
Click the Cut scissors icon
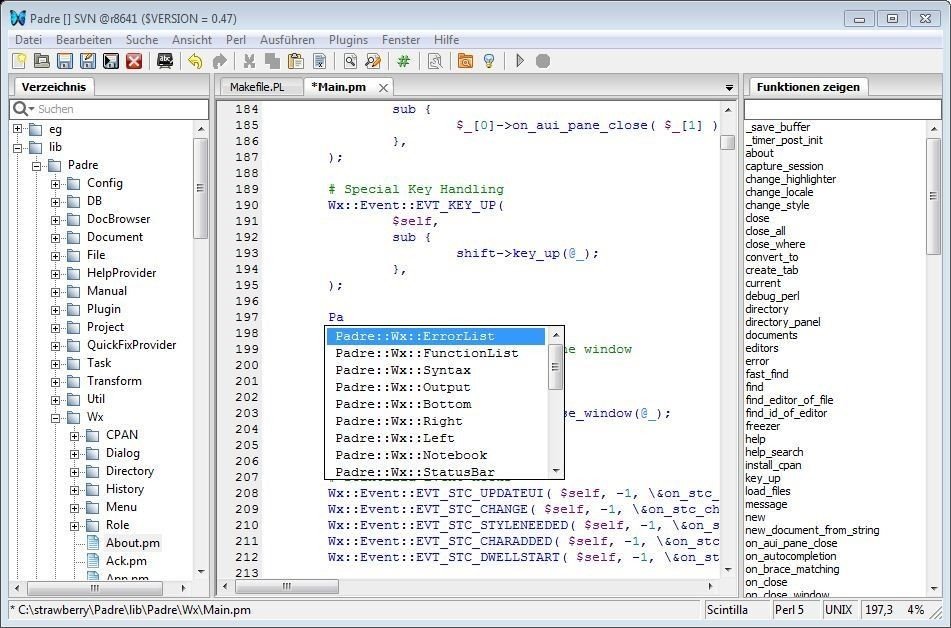point(249,61)
